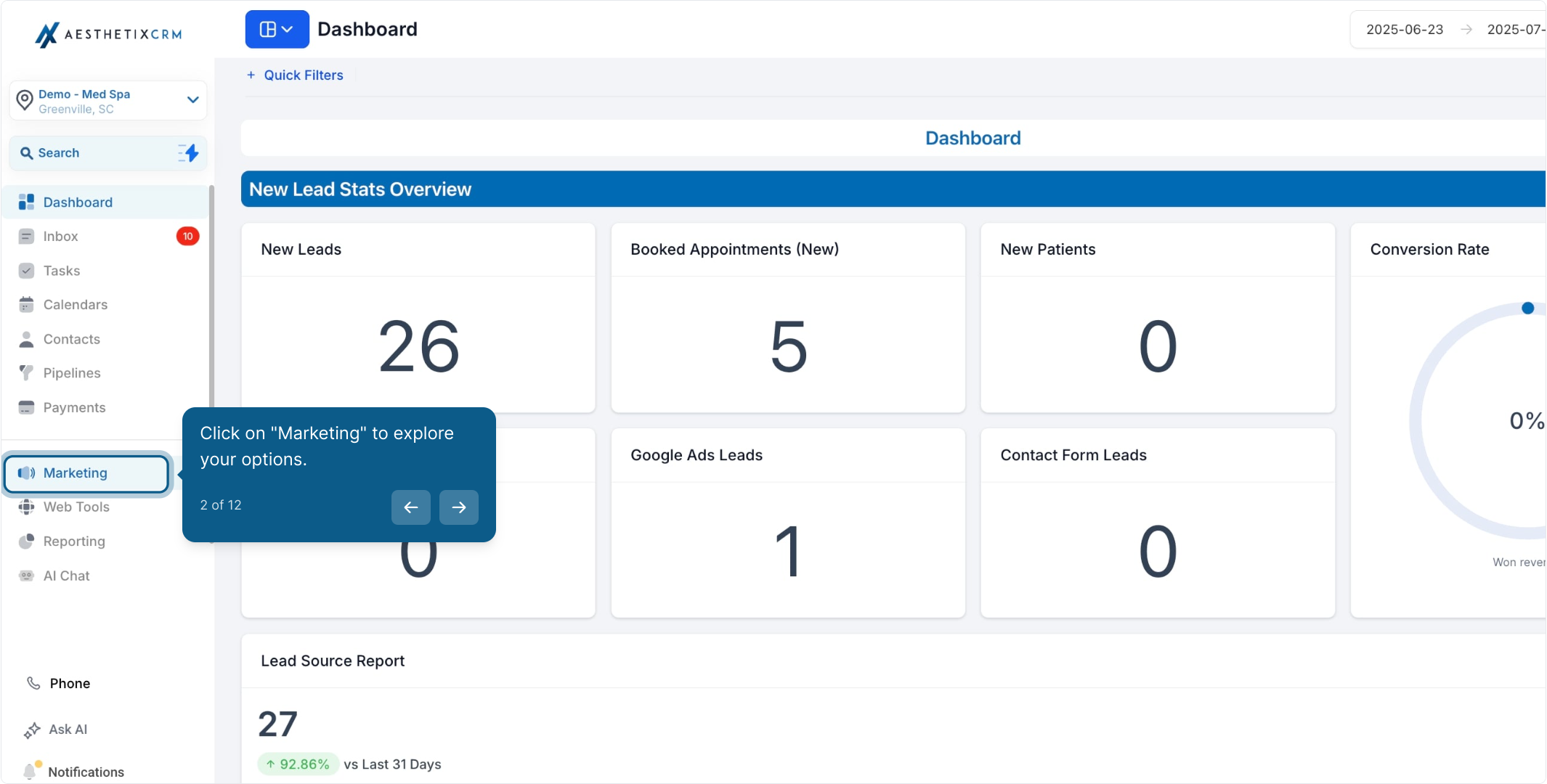
Task: Open Calendars icon in sidebar
Action: (x=27, y=305)
